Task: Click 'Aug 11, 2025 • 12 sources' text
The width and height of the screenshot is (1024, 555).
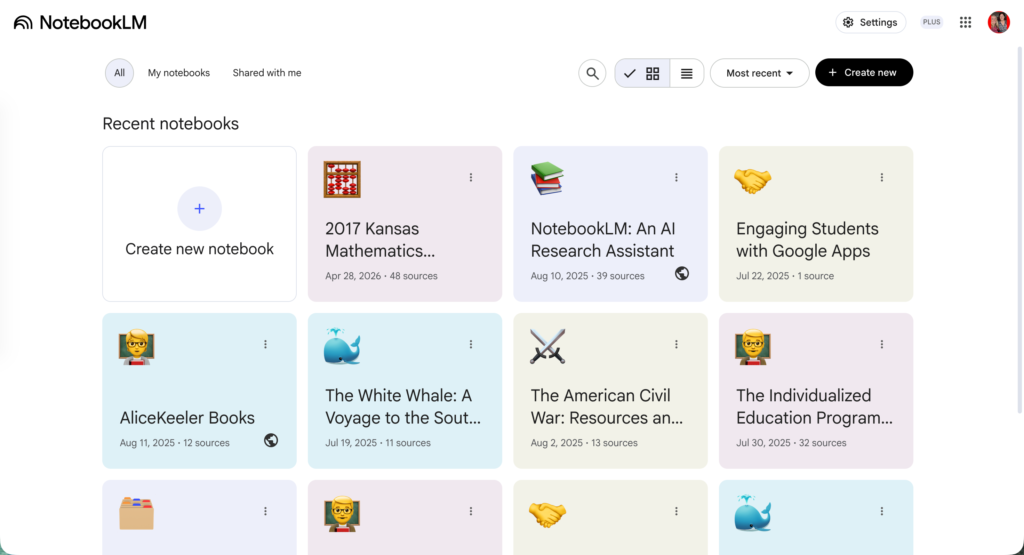Action: click(x=174, y=443)
